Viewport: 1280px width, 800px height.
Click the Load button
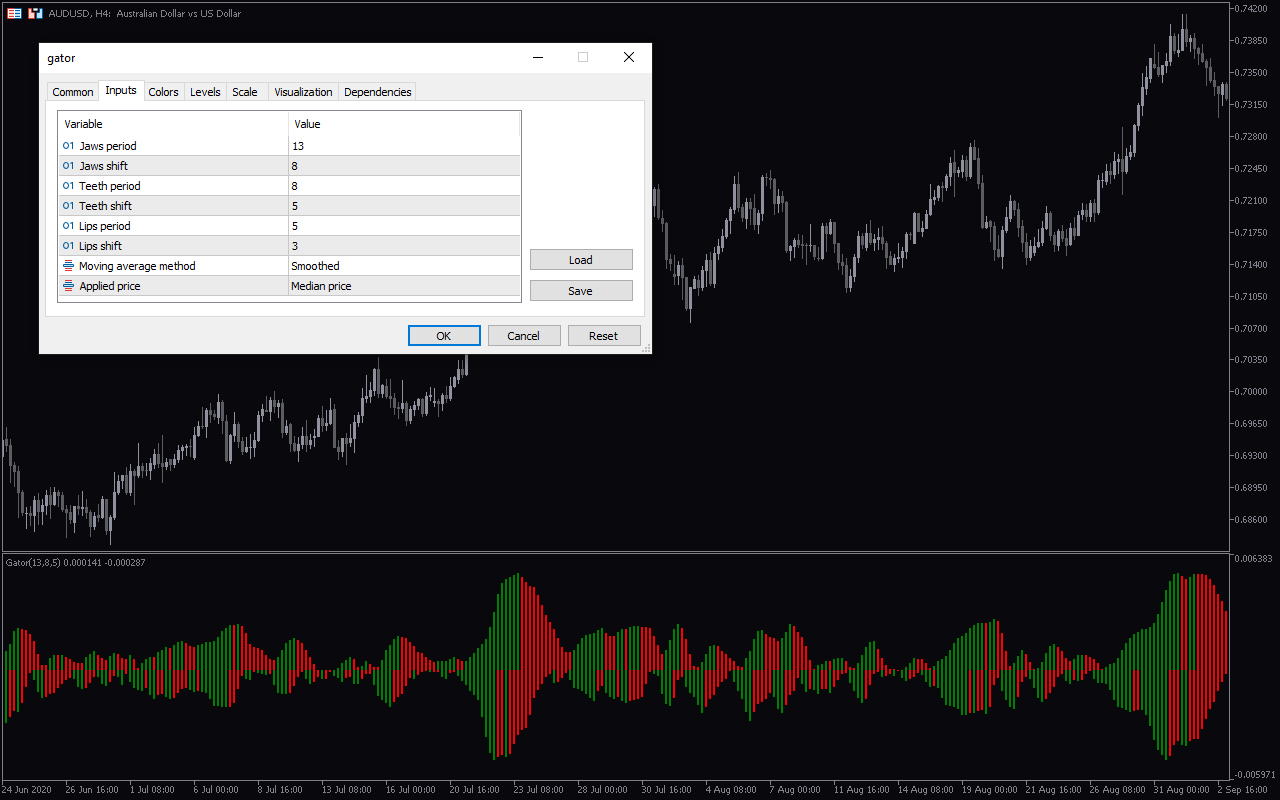pos(581,260)
